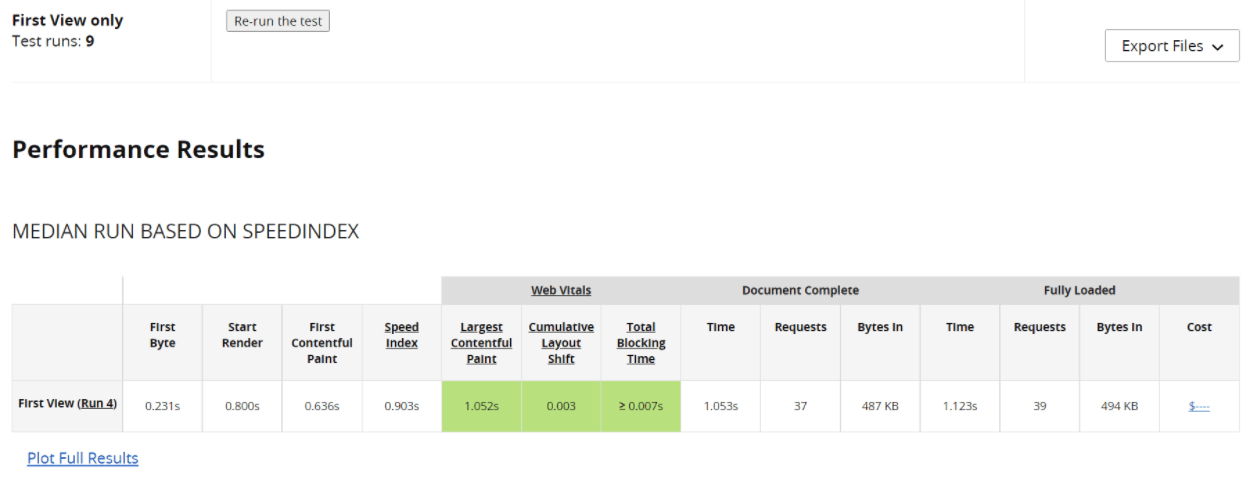1250x487 pixels.
Task: Click the First Contentful Paint column header
Action: point(322,343)
